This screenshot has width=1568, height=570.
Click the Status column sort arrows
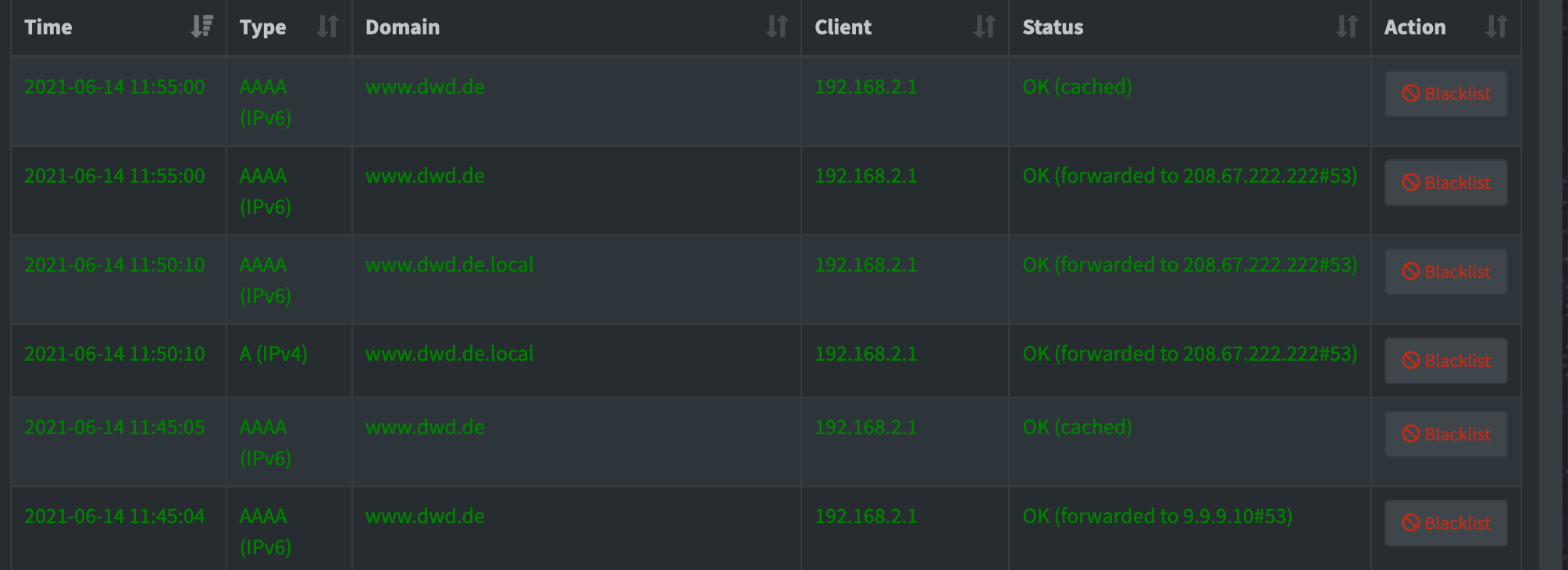[x=1346, y=27]
